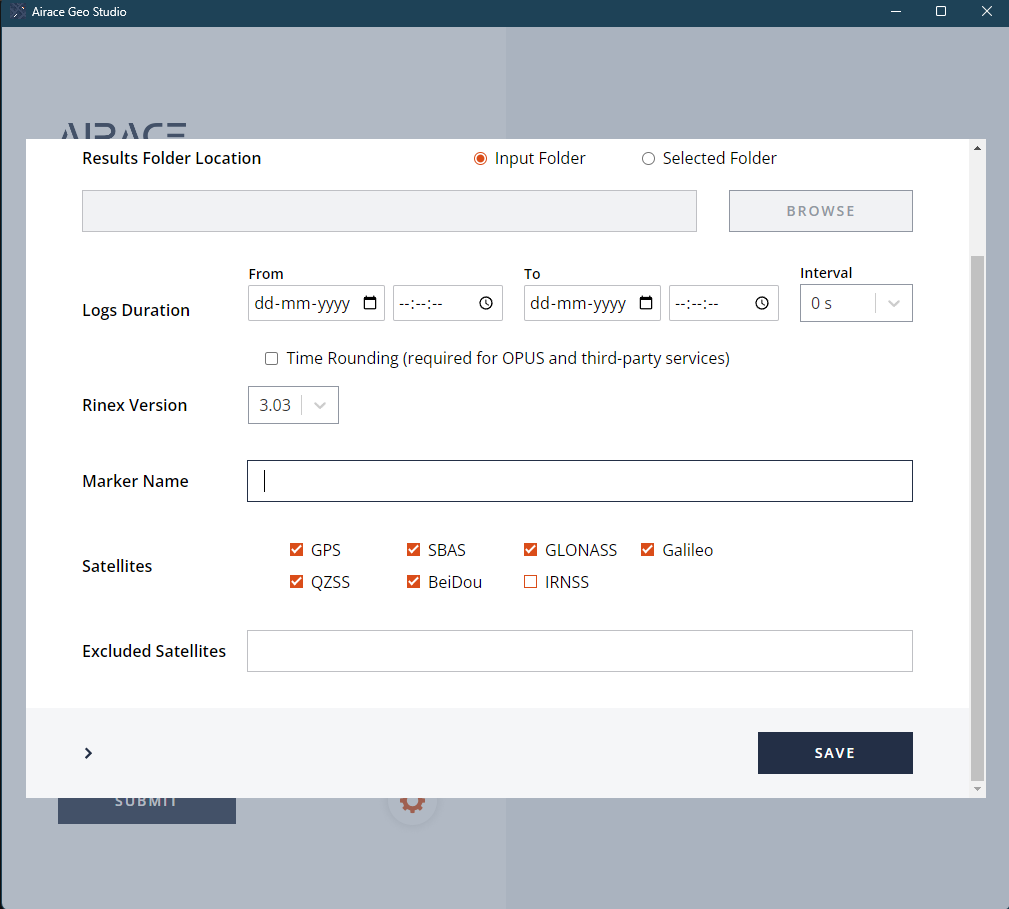The width and height of the screenshot is (1009, 909).
Task: Open the To date calendar picker icon
Action: (x=646, y=303)
